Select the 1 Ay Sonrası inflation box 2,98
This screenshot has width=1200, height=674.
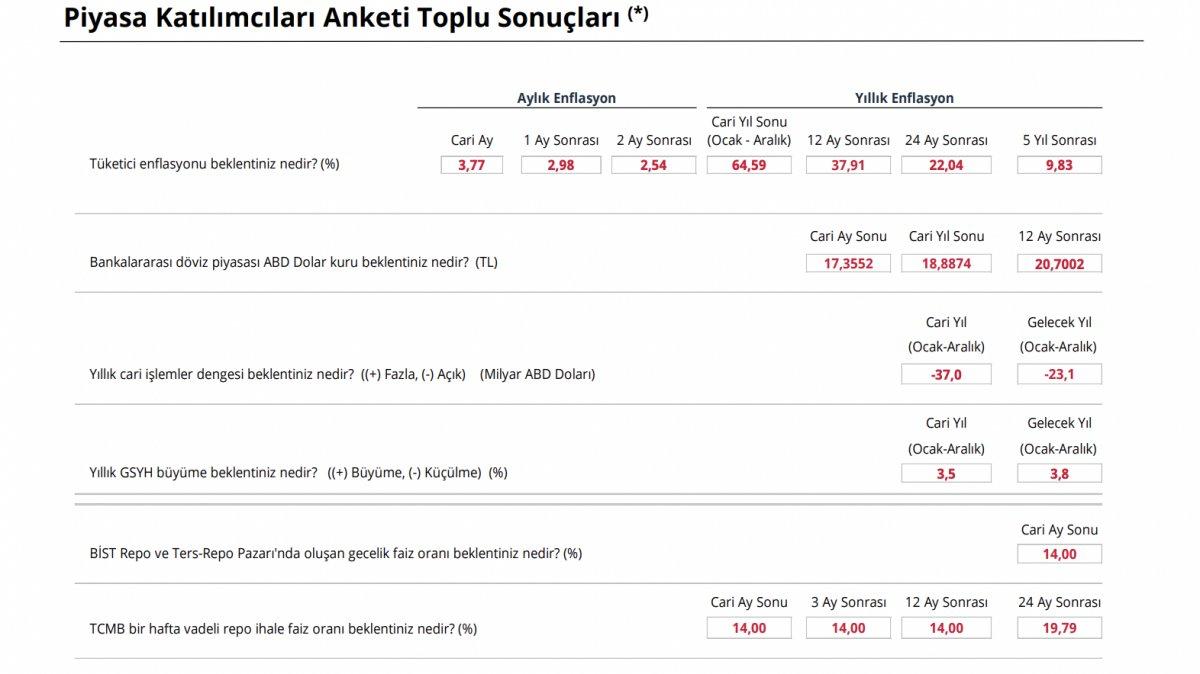[561, 165]
